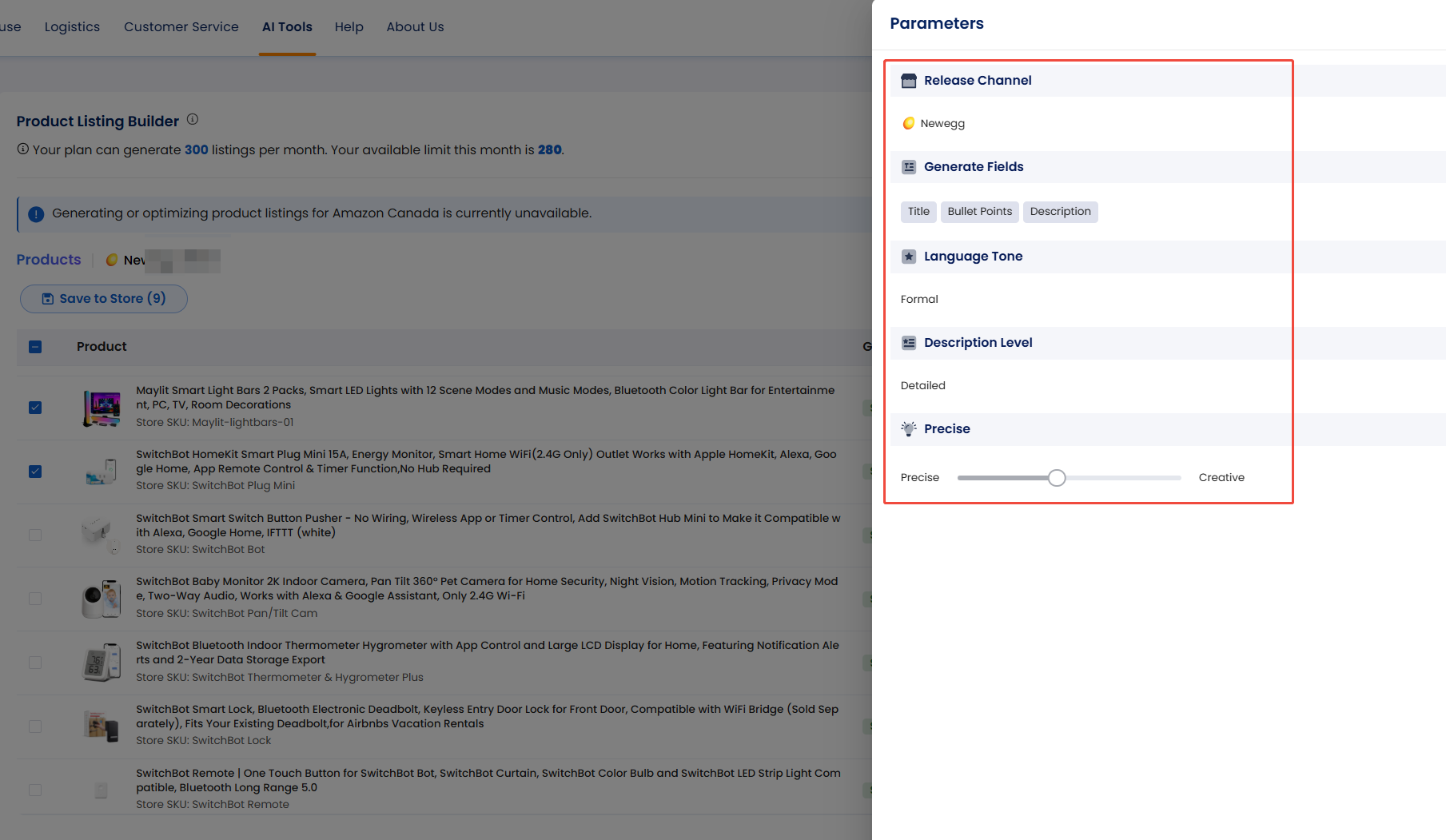Click the Generate Fields section icon
Image resolution: width=1446 pixels, height=840 pixels.
[x=909, y=167]
